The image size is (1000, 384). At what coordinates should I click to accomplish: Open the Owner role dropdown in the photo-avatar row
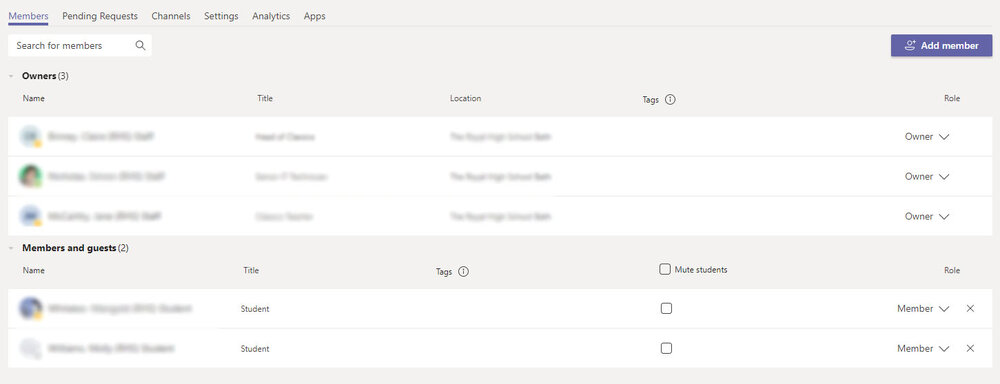point(927,176)
